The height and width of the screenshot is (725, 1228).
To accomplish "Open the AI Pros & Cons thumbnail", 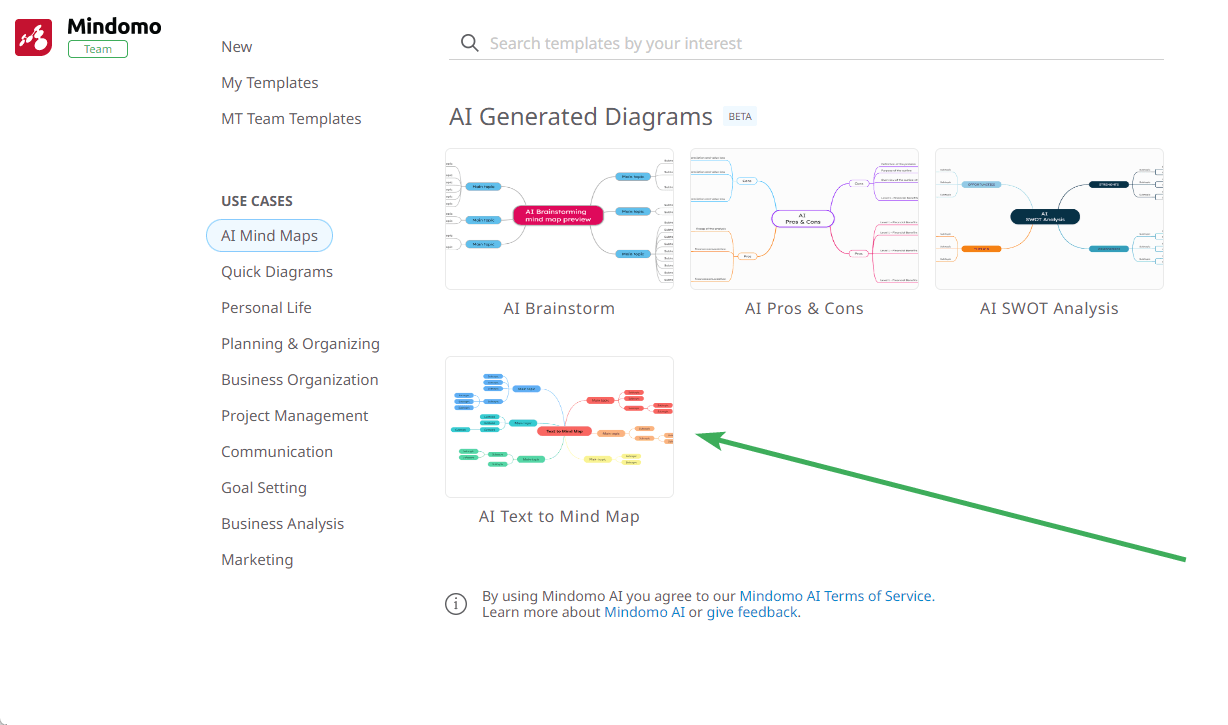I will 804,219.
